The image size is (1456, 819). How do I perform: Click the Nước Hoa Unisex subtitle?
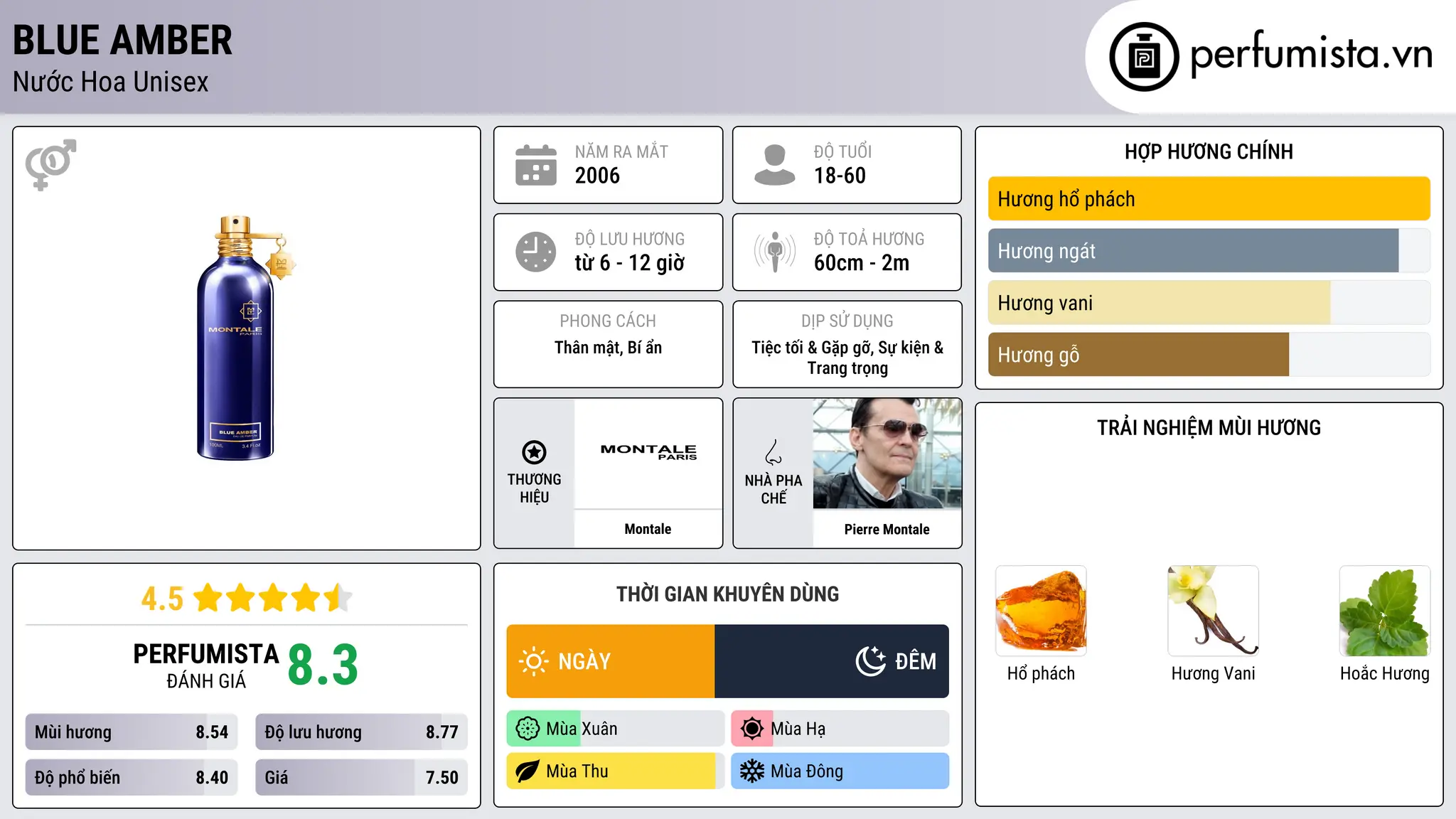pos(111,82)
